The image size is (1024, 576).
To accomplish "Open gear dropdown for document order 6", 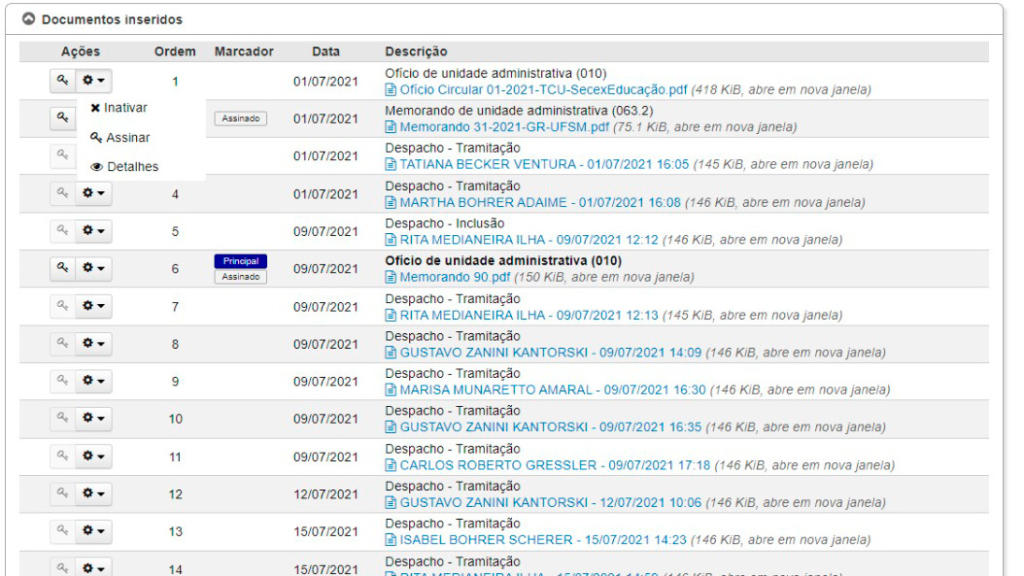I will point(95,268).
